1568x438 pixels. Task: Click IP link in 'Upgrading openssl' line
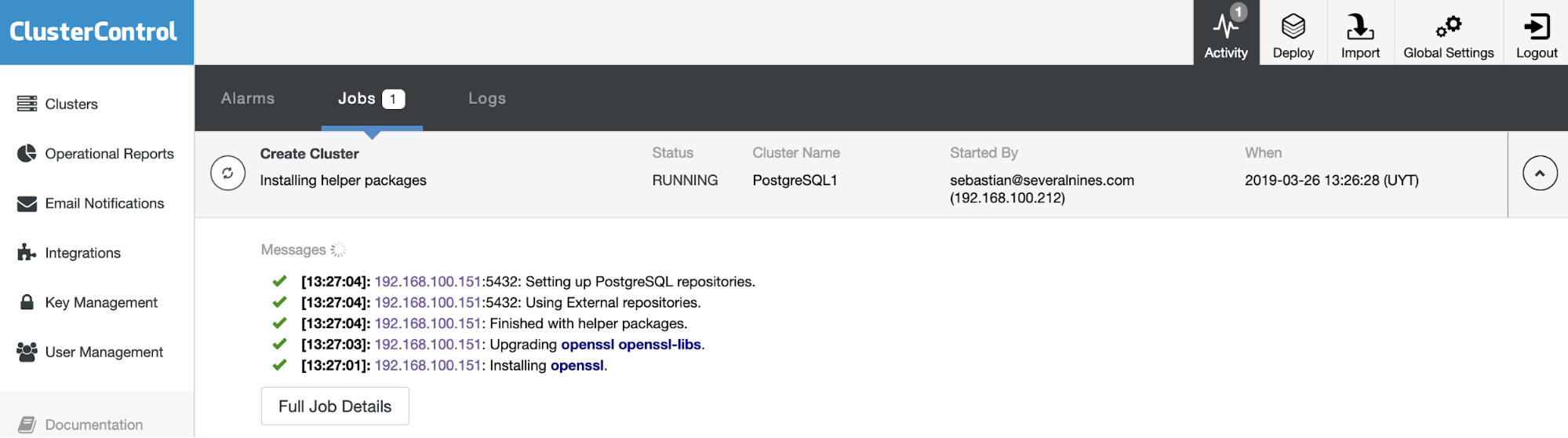427,344
